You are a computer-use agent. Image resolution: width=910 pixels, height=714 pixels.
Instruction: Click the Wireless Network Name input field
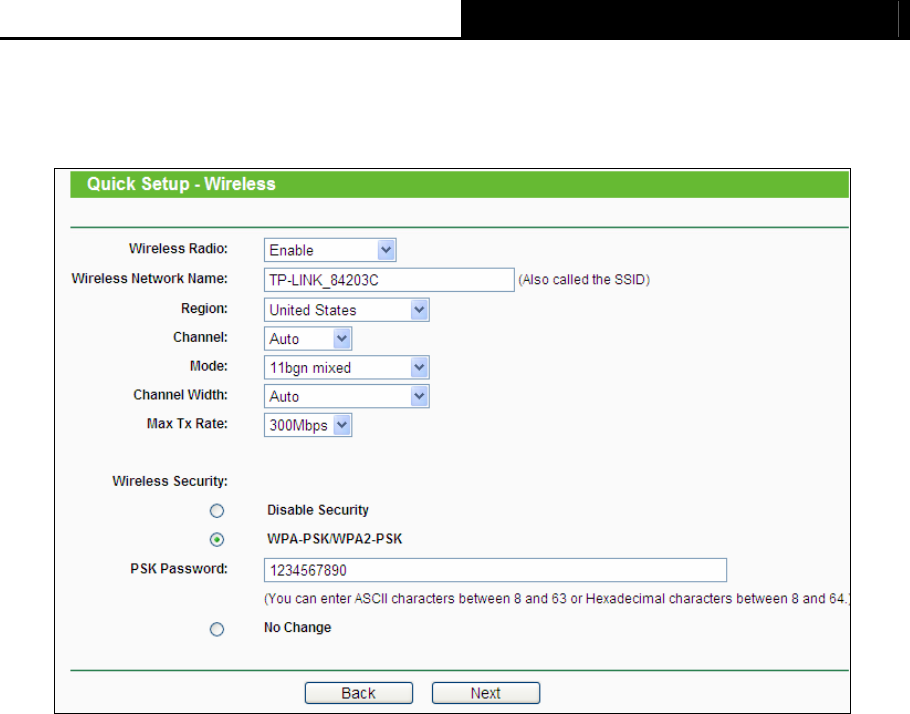[389, 280]
